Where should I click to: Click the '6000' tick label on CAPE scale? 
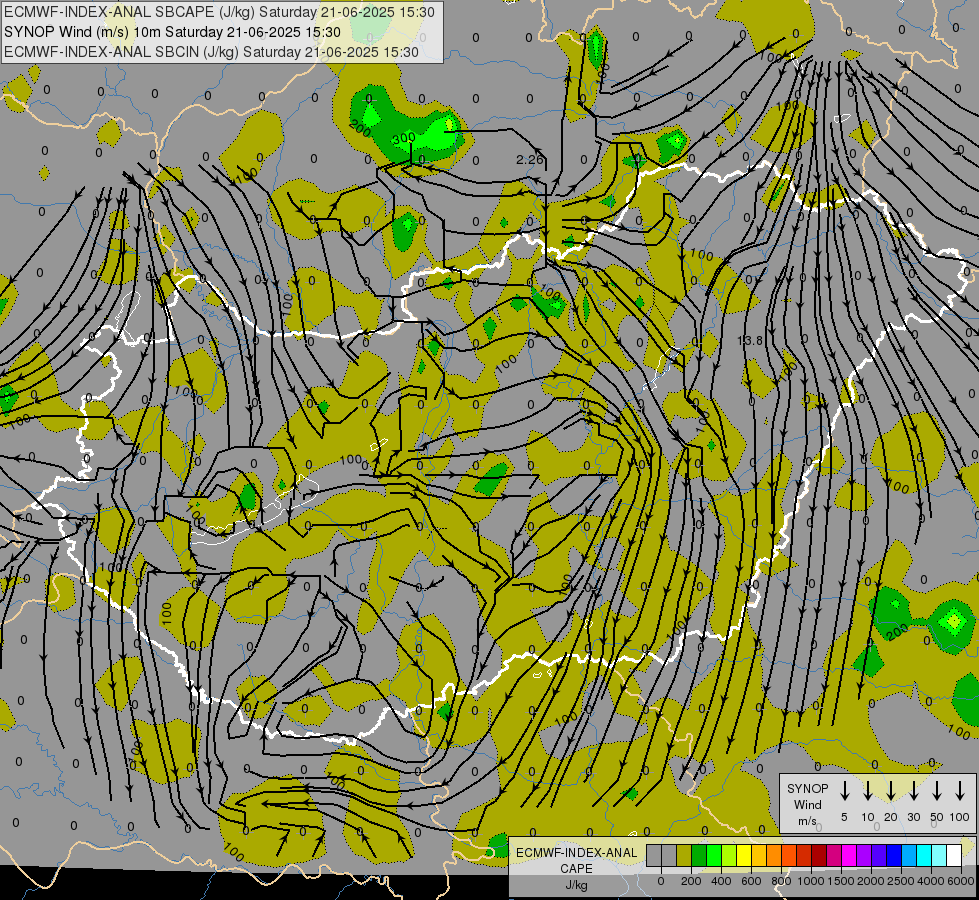pos(961,881)
